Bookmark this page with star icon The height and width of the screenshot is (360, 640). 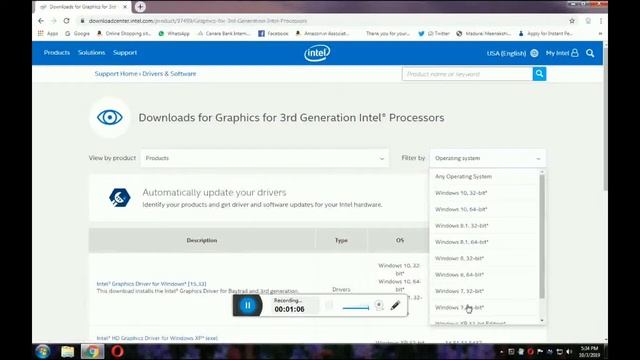tap(572, 21)
